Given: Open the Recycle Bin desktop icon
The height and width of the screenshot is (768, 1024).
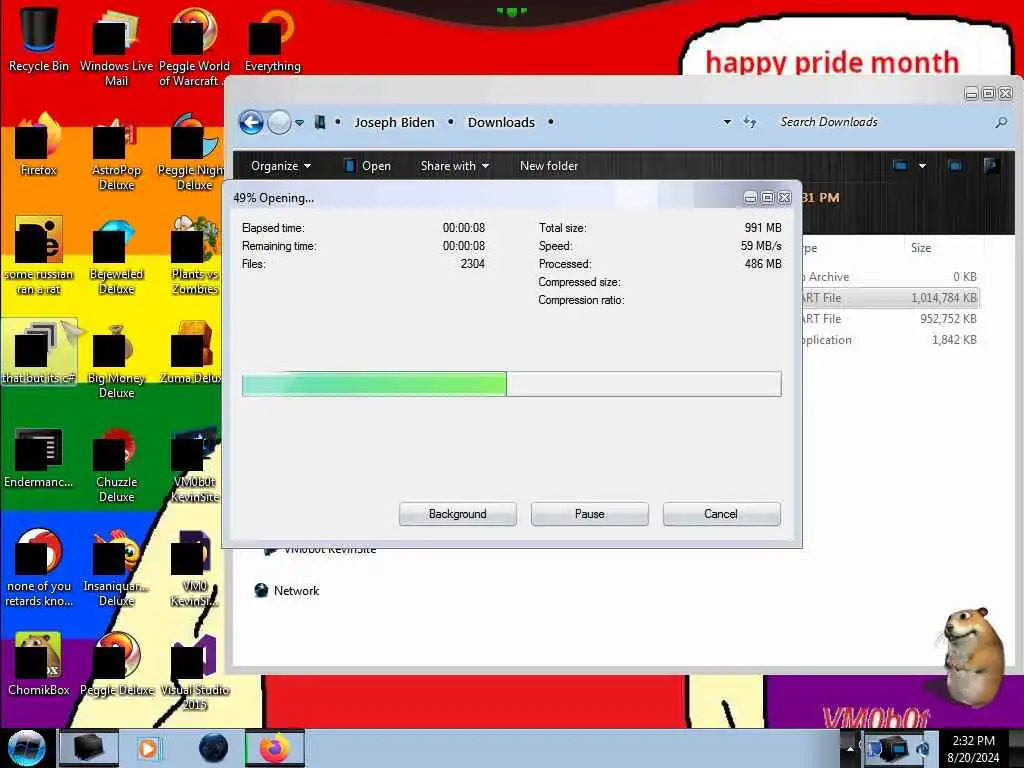Looking at the screenshot, I should [39, 40].
